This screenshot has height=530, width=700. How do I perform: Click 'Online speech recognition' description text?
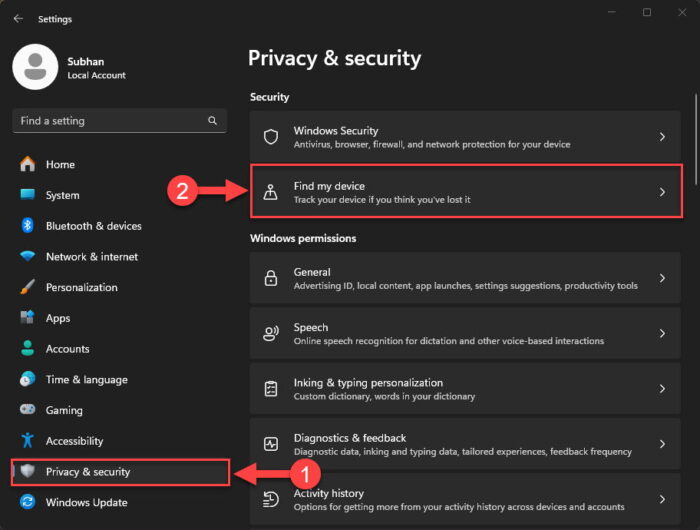coord(449,341)
